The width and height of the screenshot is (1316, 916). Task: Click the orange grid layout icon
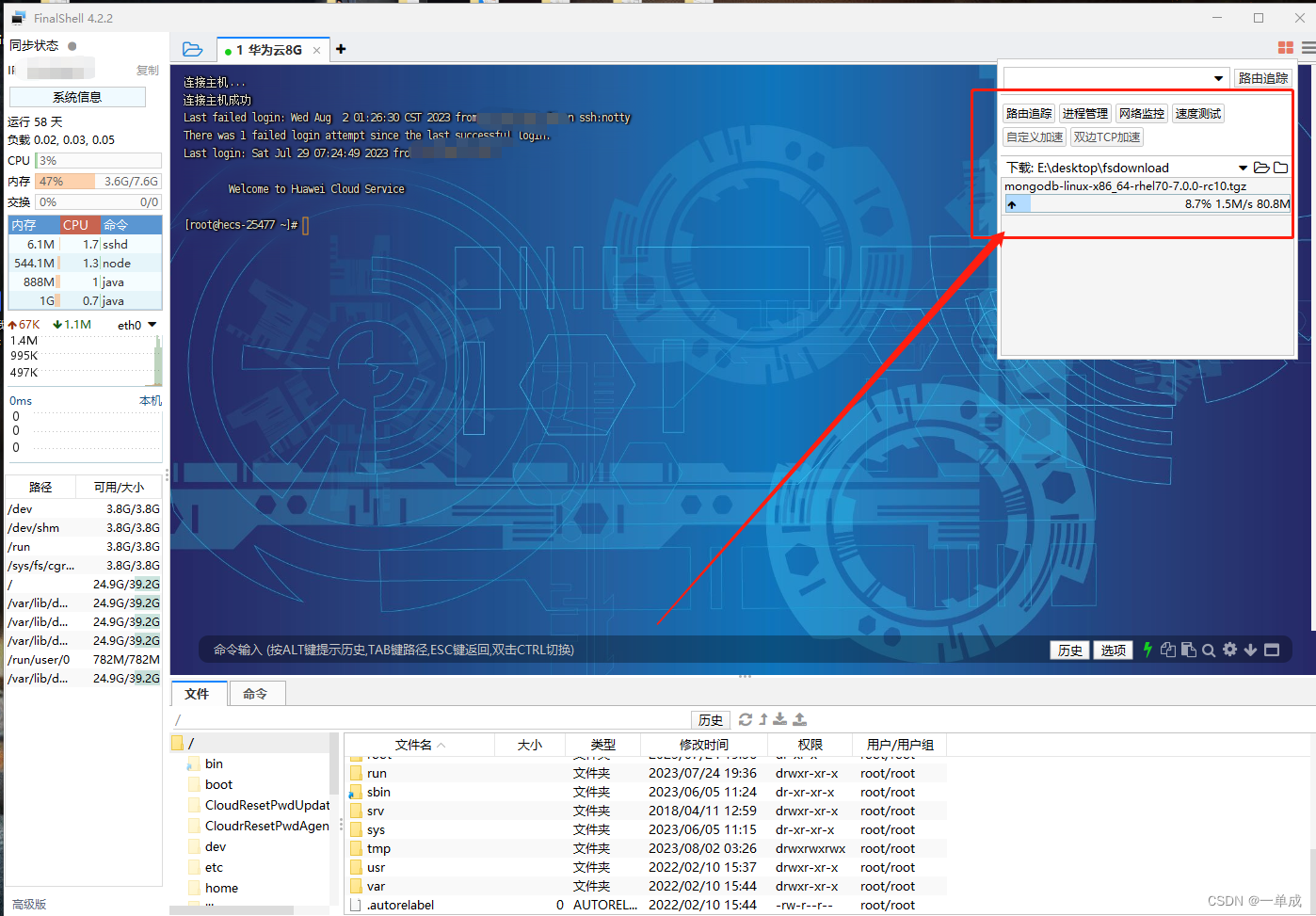pyautogui.click(x=1286, y=48)
